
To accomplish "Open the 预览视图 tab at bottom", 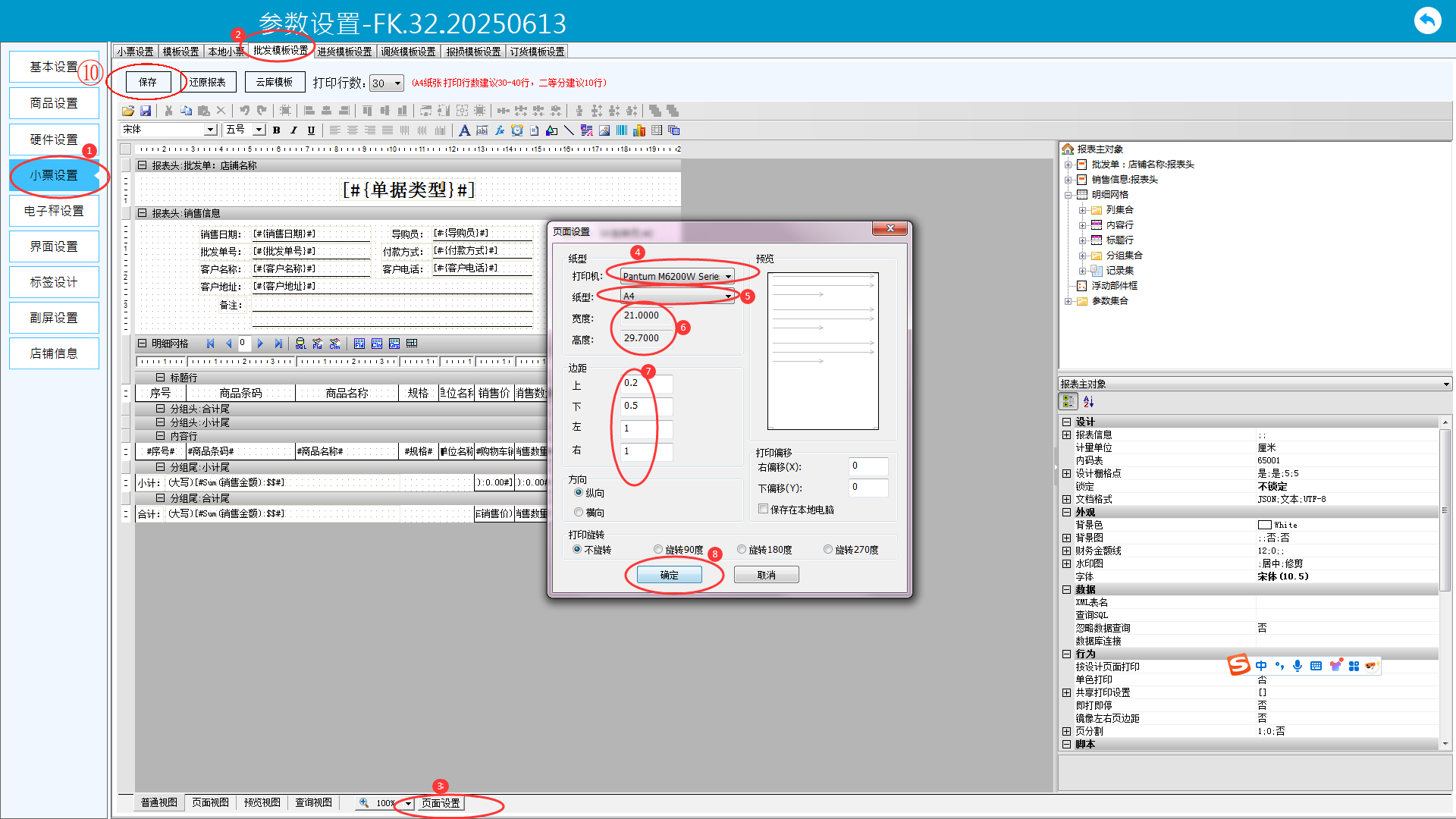I will [x=262, y=802].
